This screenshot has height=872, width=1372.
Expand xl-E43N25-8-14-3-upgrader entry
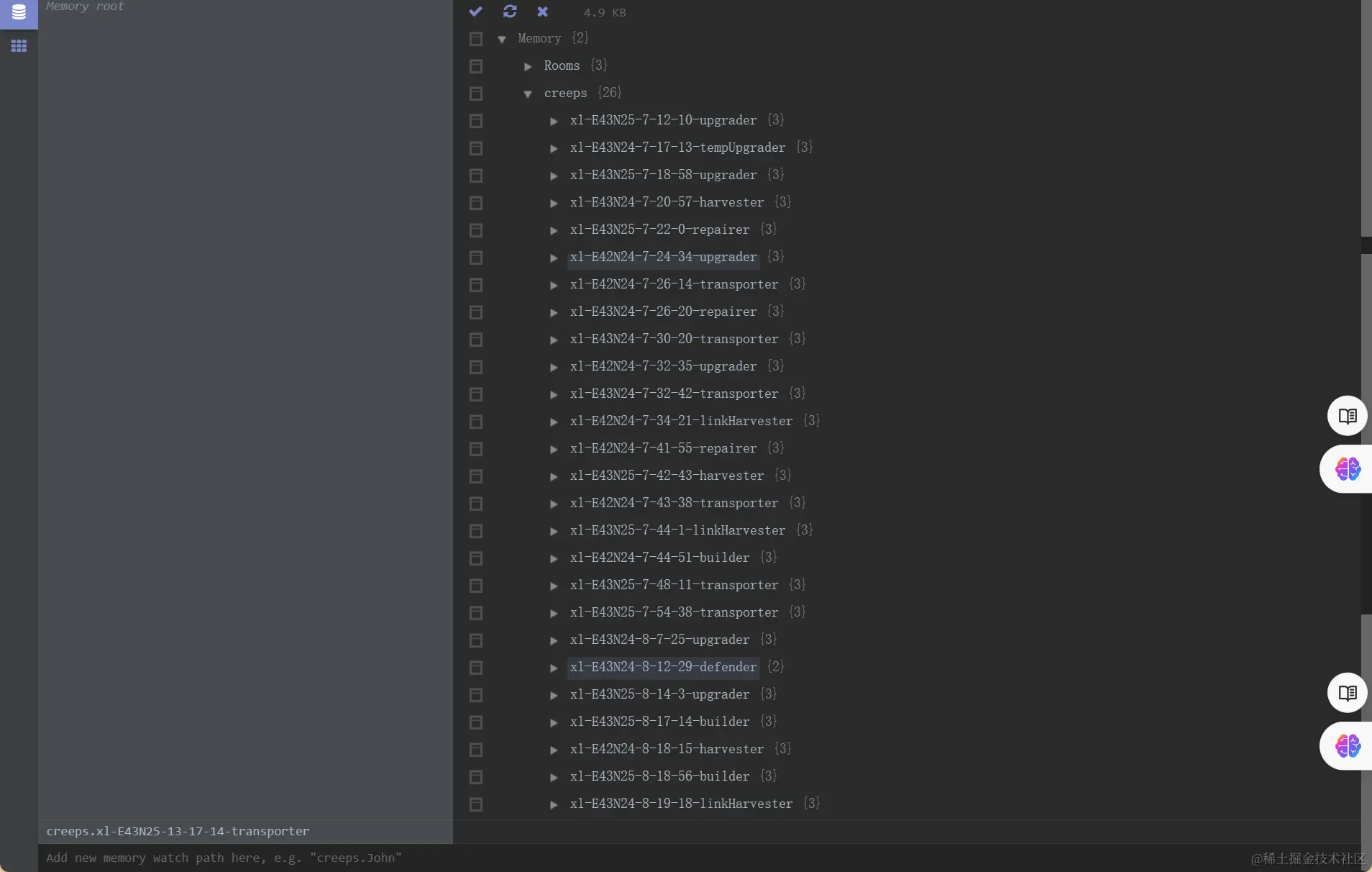pos(554,695)
